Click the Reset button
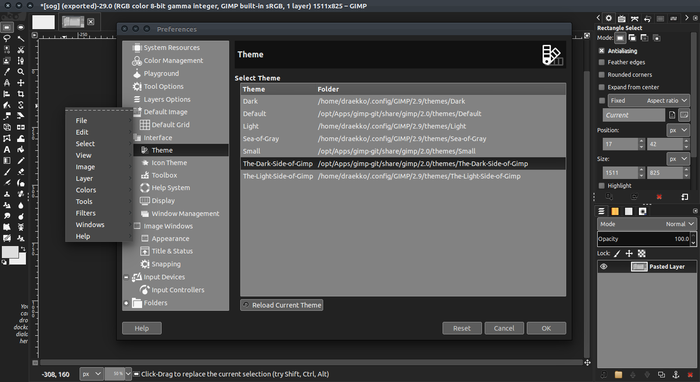Image resolution: width=700 pixels, height=382 pixels. [462, 328]
